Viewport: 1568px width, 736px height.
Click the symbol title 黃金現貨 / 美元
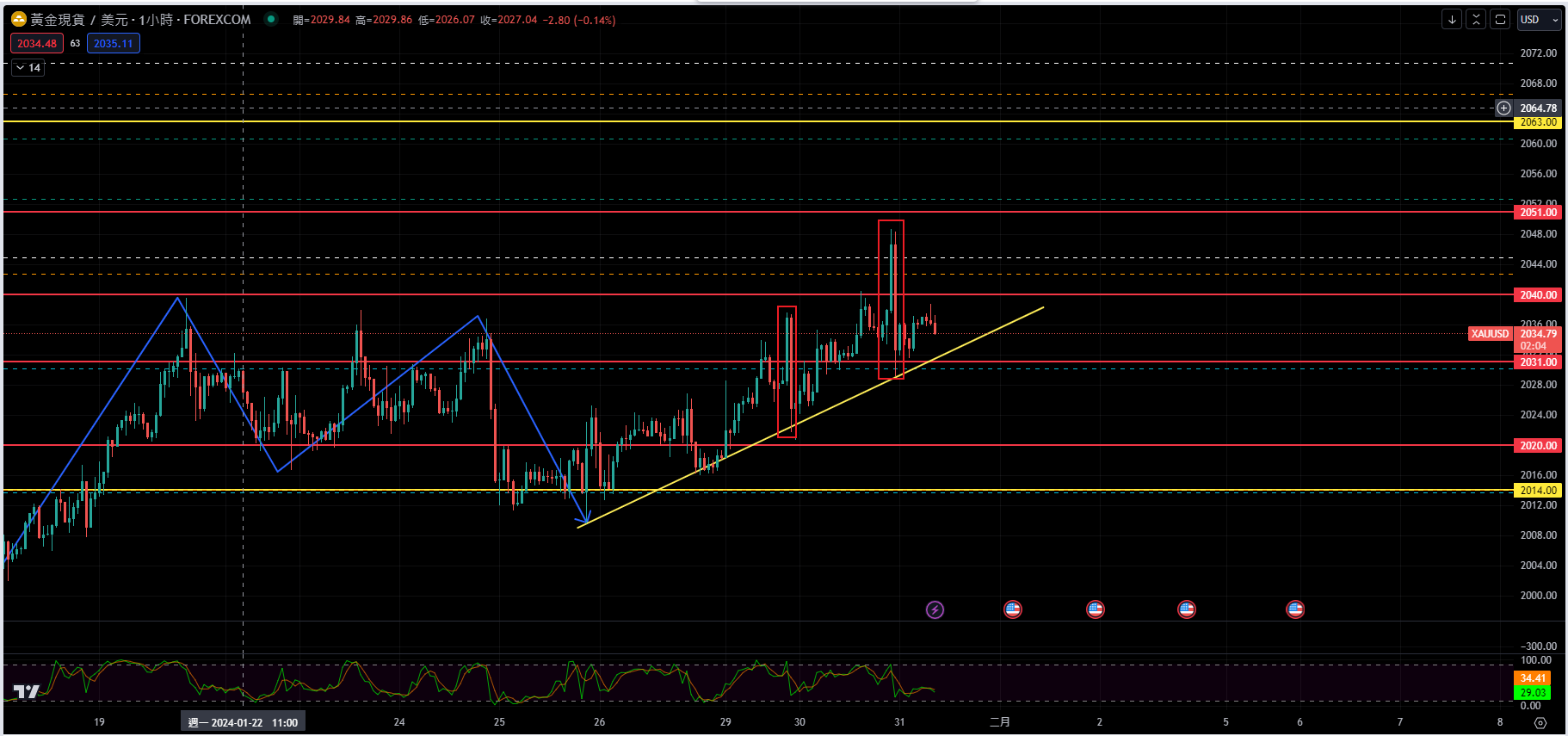pyautogui.click(x=79, y=19)
